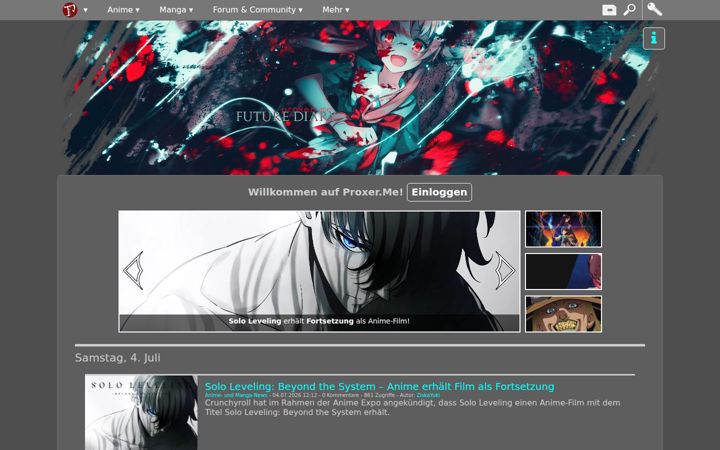Open the Solo Leveling: Beyond the System article title
Image resolution: width=720 pixels, height=450 pixels.
[x=379, y=387]
